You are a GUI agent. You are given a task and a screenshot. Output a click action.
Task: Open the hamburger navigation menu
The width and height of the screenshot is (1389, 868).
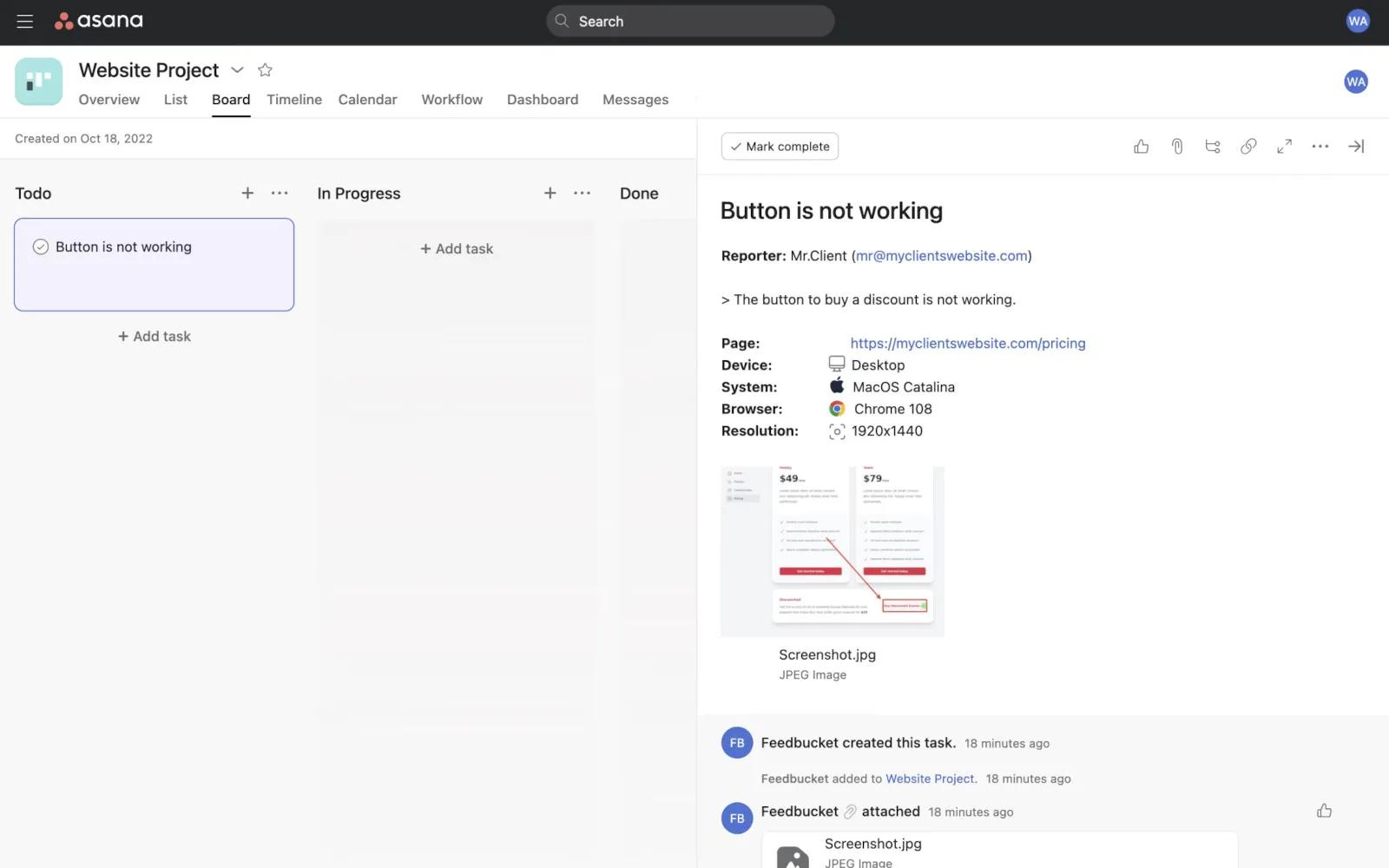[x=24, y=22]
